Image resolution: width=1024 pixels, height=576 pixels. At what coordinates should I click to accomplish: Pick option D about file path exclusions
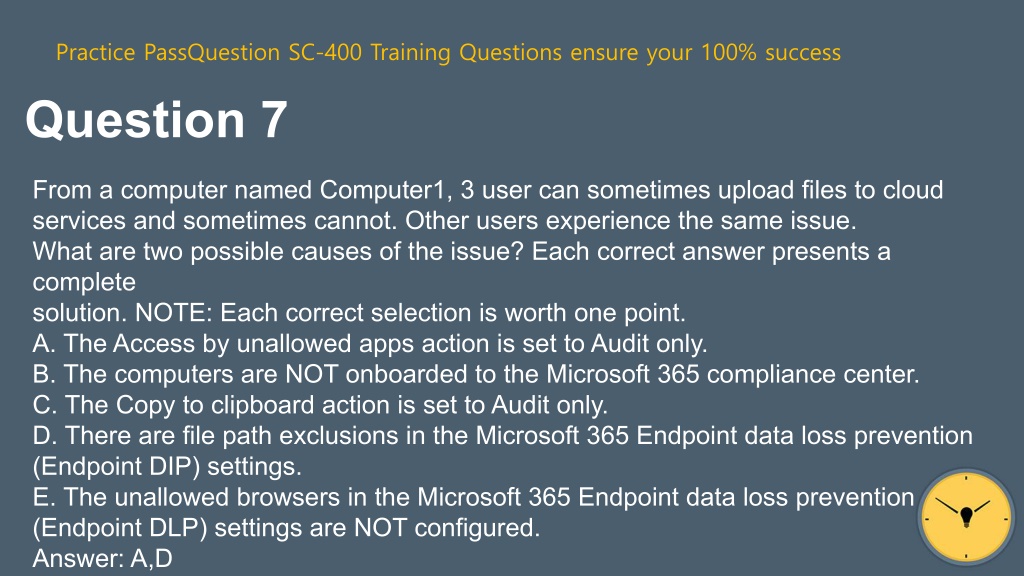point(503,451)
